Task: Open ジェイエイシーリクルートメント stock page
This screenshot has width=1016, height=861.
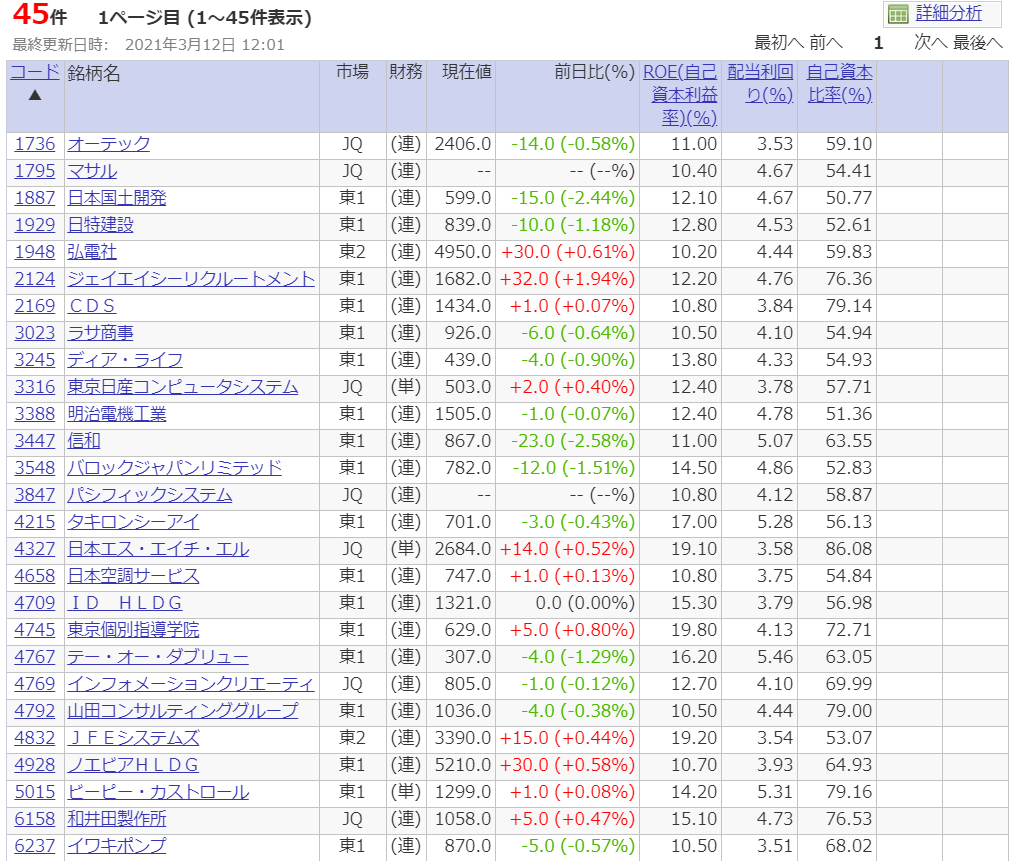Action: [x=191, y=279]
